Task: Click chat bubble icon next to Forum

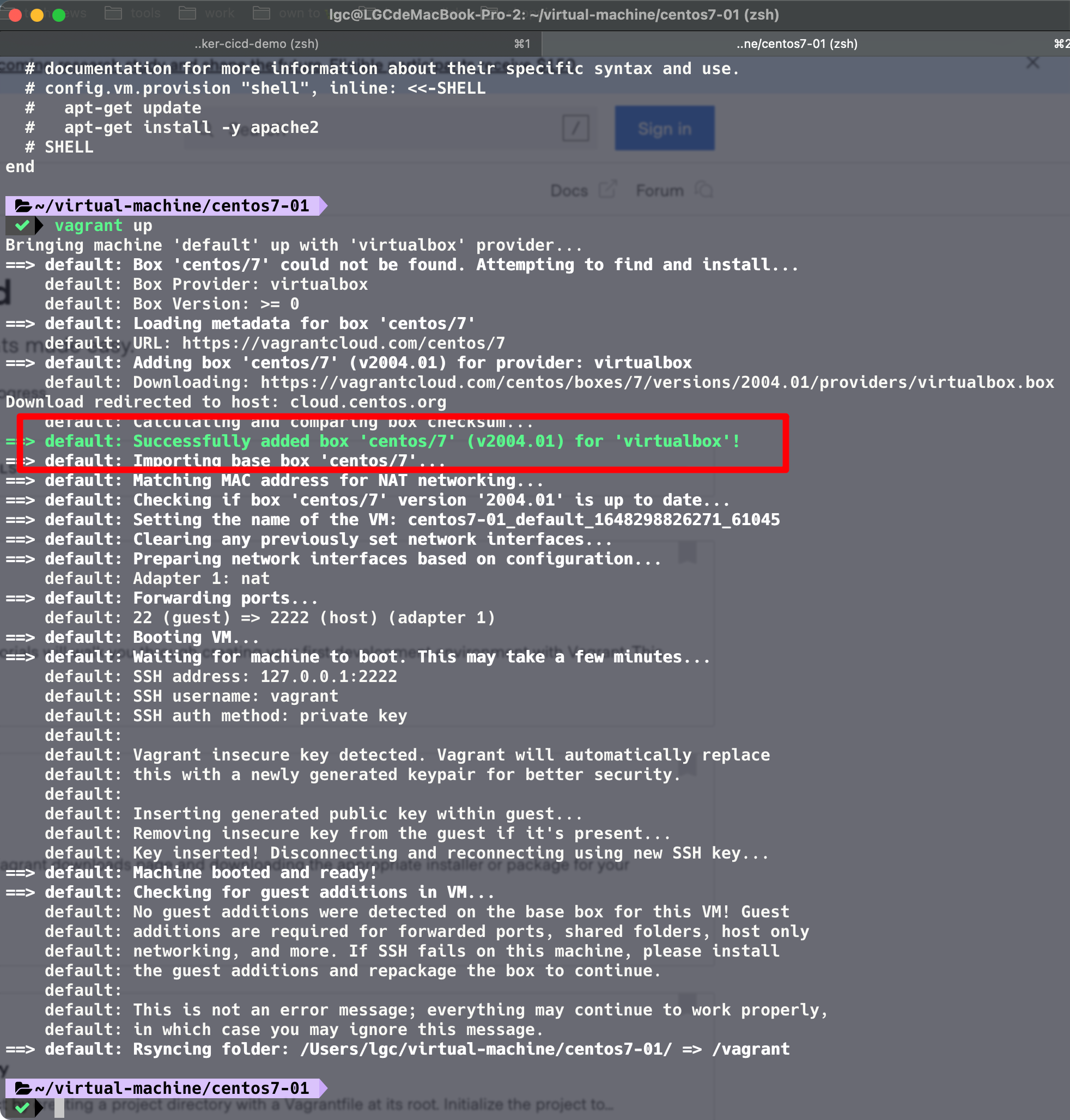Action: 704,190
